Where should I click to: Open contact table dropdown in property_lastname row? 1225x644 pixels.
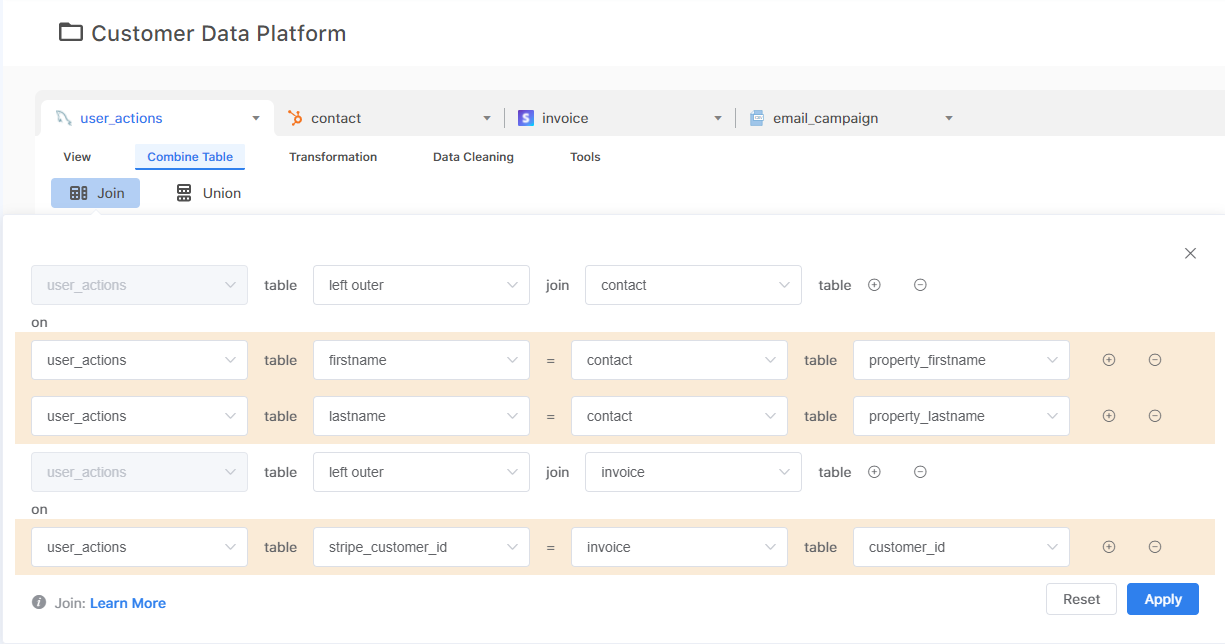point(679,416)
